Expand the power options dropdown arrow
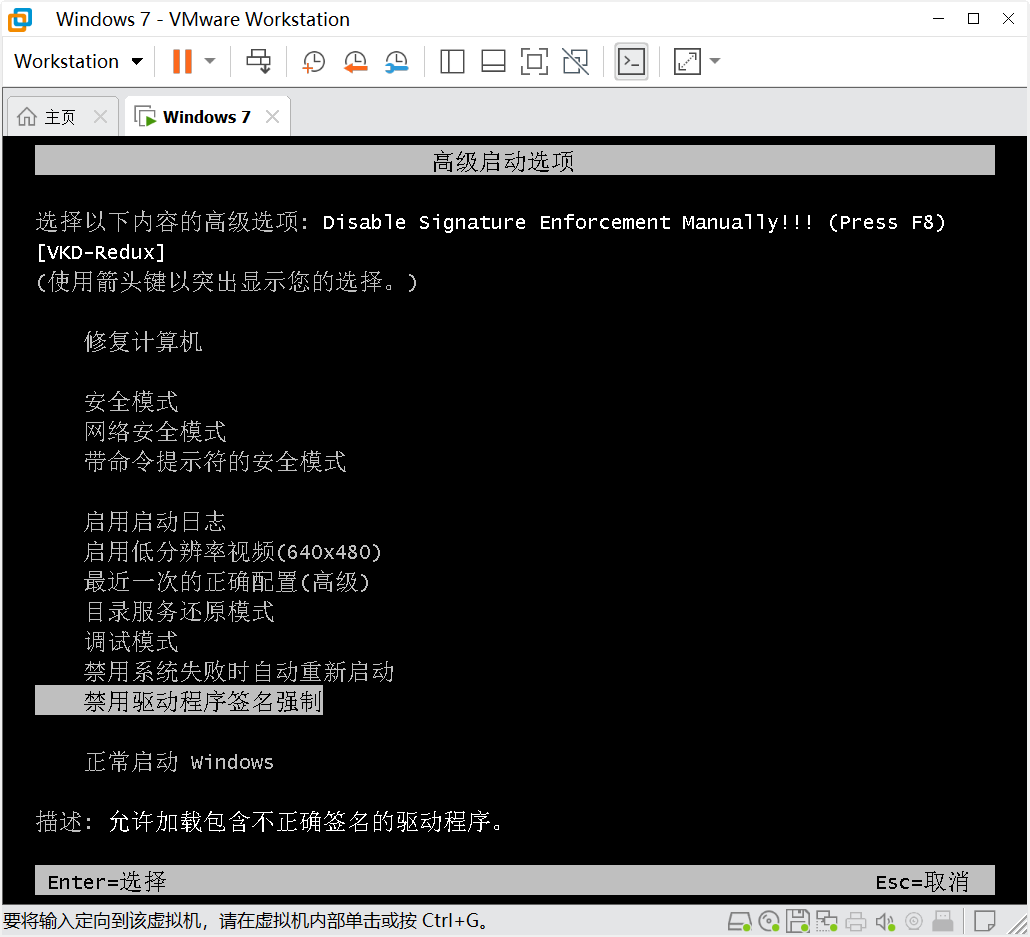Image resolution: width=1030 pixels, height=937 pixels. pos(210,62)
